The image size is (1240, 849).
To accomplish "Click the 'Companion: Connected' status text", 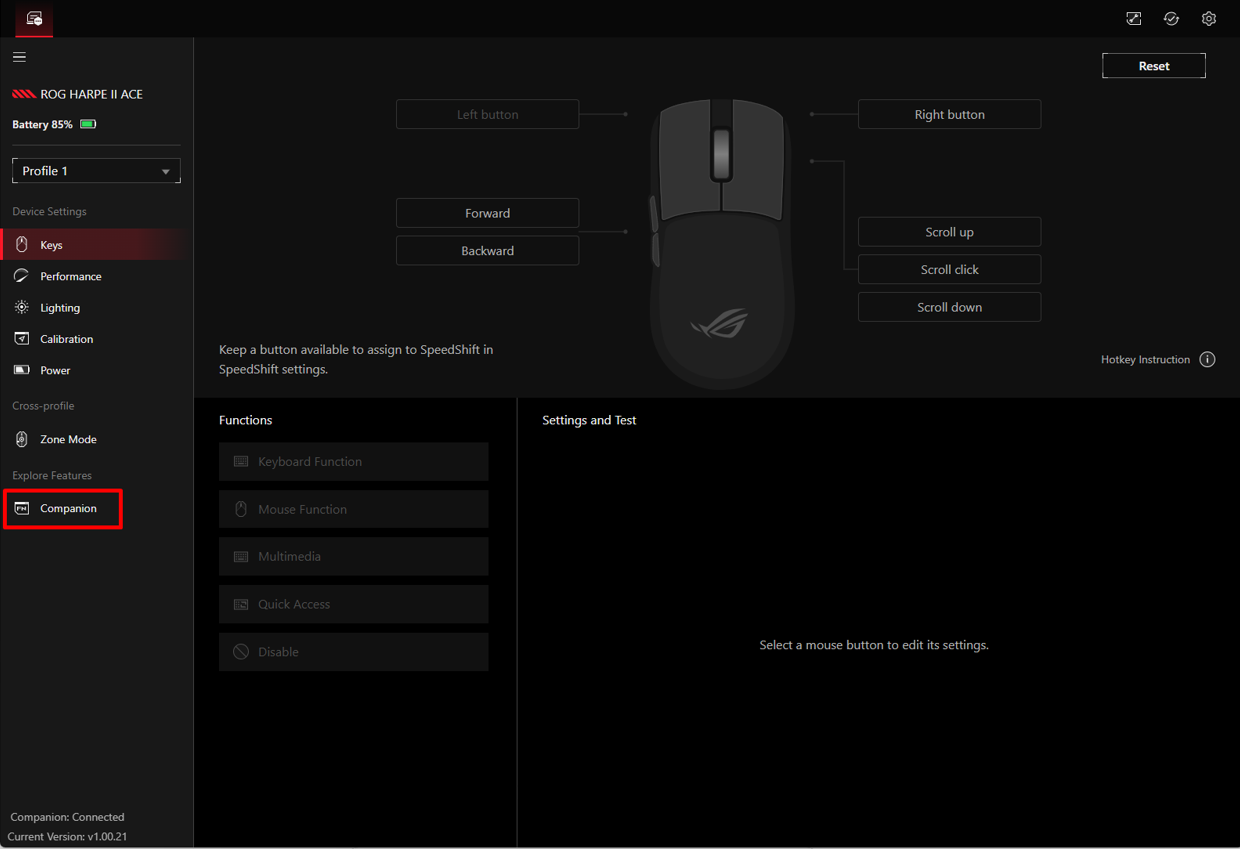I will coord(67,817).
